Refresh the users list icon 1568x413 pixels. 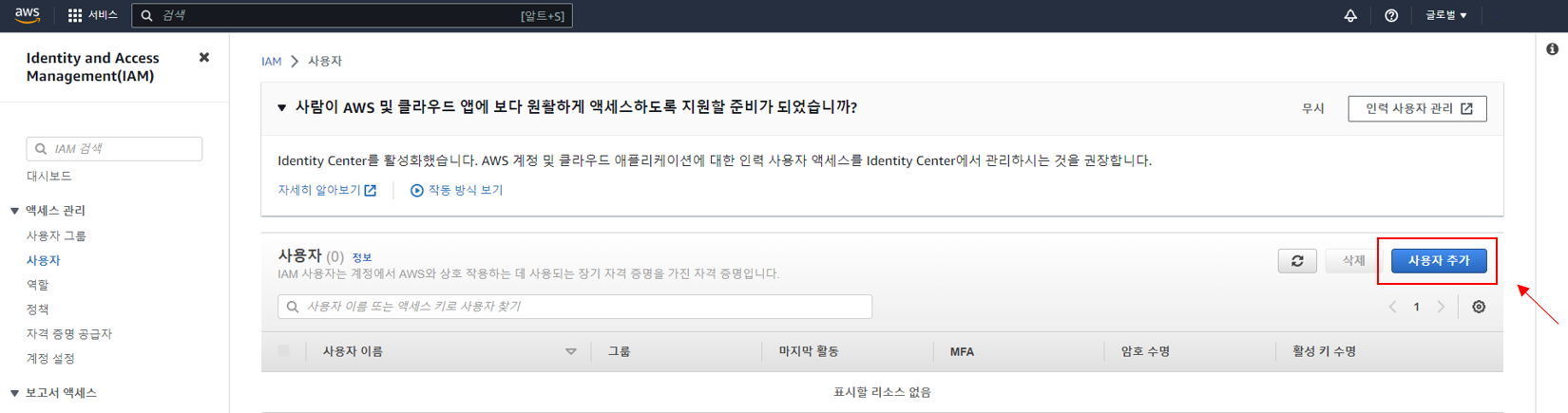[x=1297, y=261]
